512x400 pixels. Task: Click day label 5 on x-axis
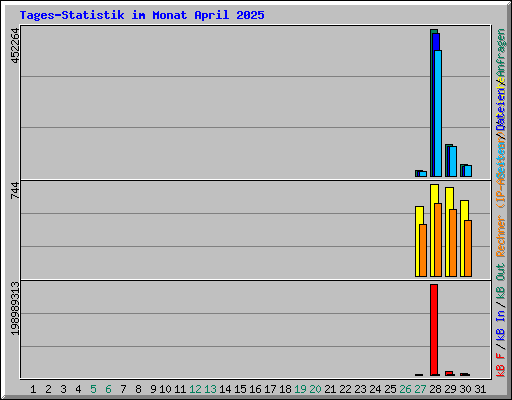pos(93,389)
